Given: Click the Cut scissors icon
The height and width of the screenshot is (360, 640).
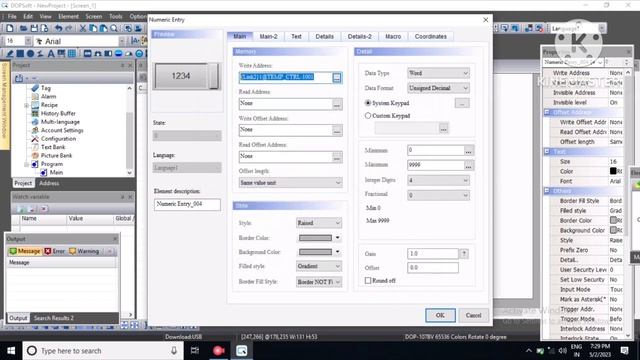Looking at the screenshot, I should (82, 28).
